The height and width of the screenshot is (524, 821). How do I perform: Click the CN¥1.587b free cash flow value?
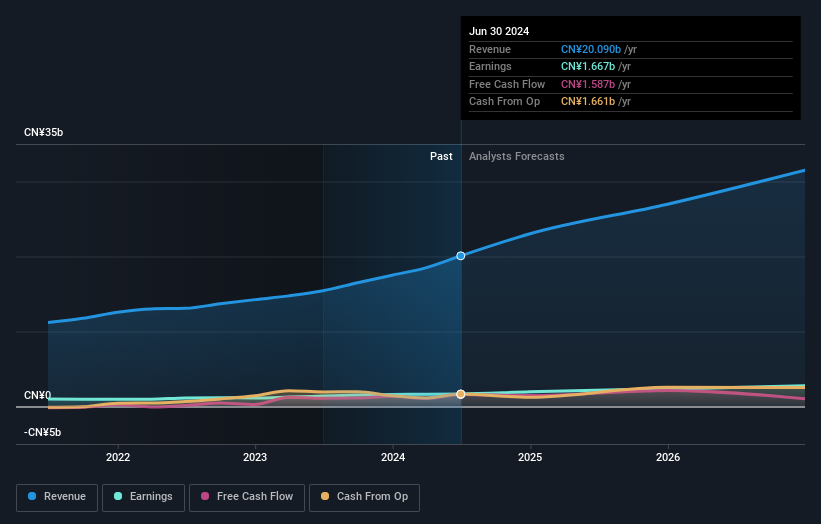coord(588,84)
